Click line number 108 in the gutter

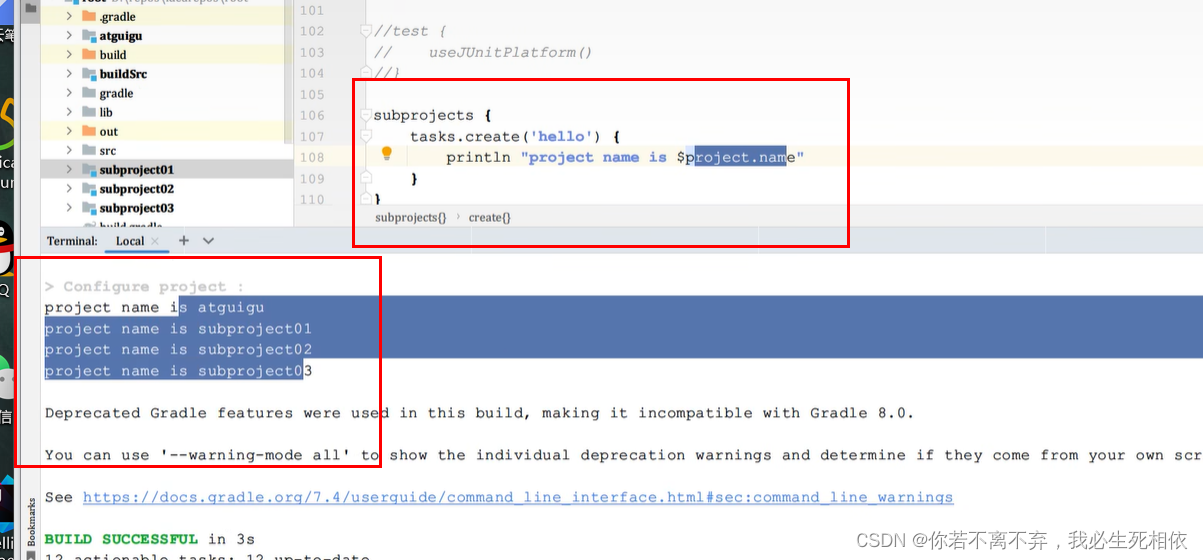[312, 157]
